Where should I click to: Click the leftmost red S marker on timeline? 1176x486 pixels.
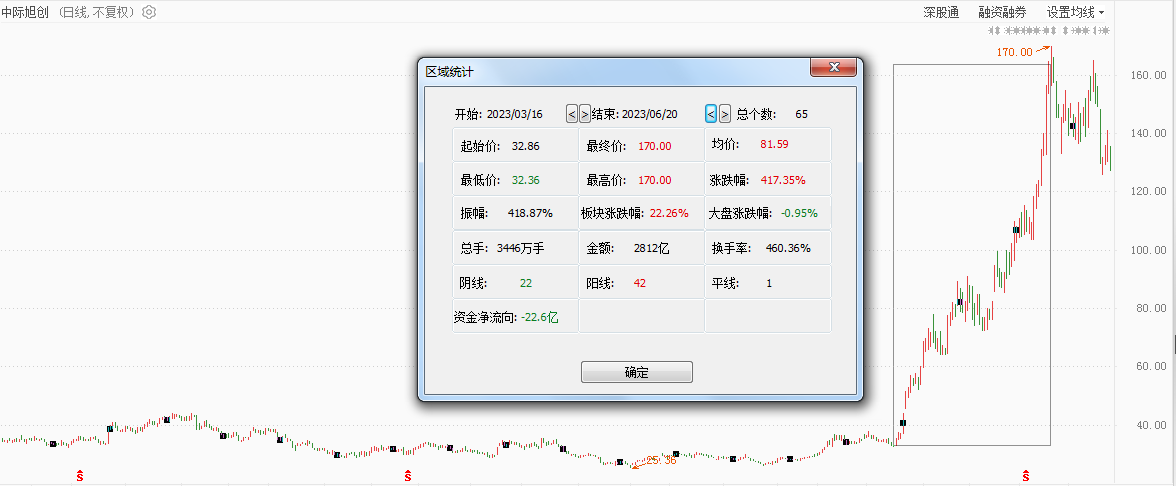pyautogui.click(x=80, y=472)
